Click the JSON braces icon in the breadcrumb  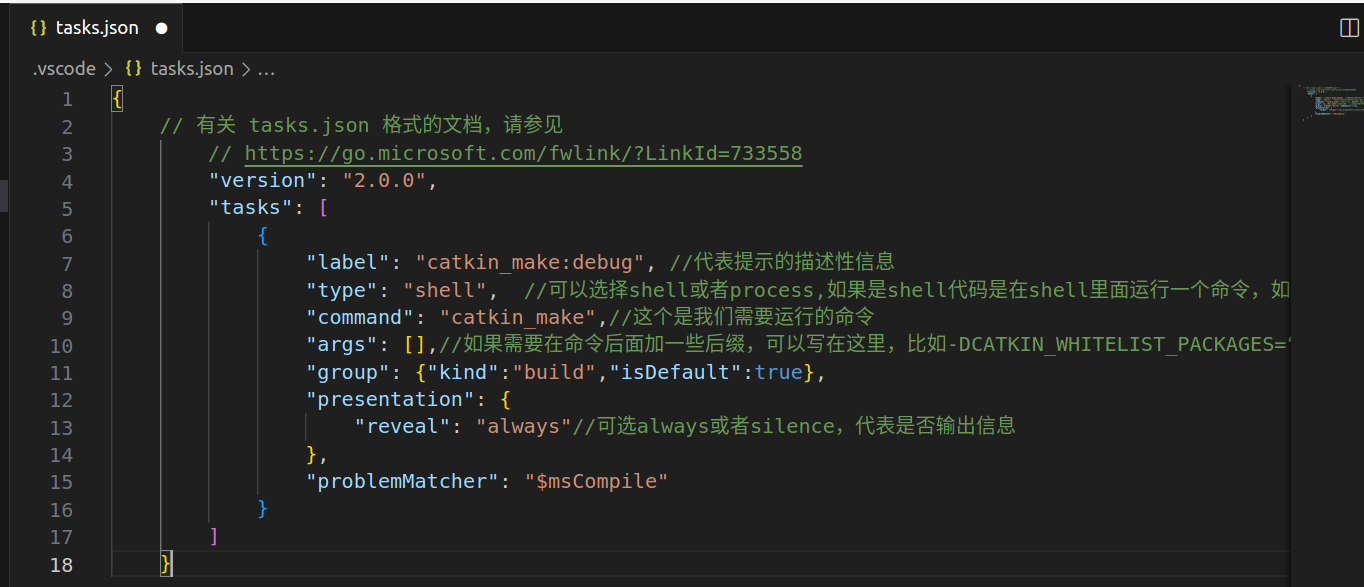pyautogui.click(x=134, y=69)
